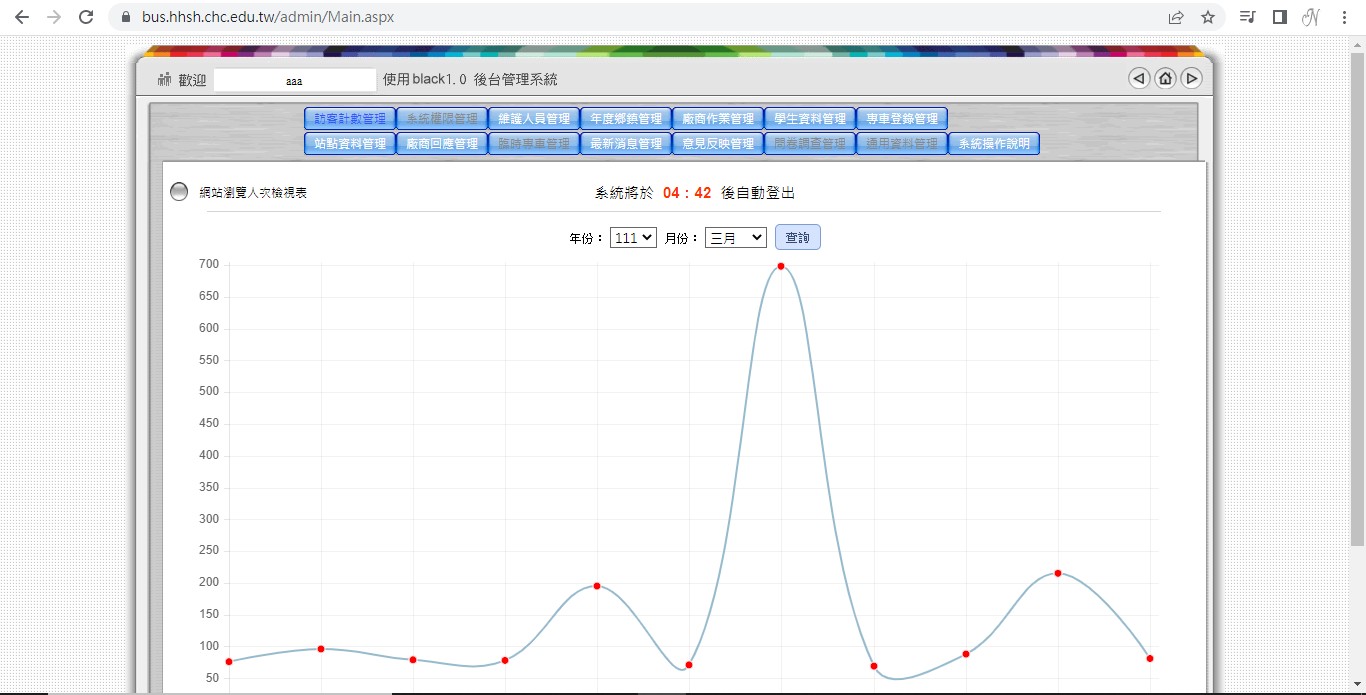
Task: Bookmark this page with the star
Action: [x=1208, y=17]
